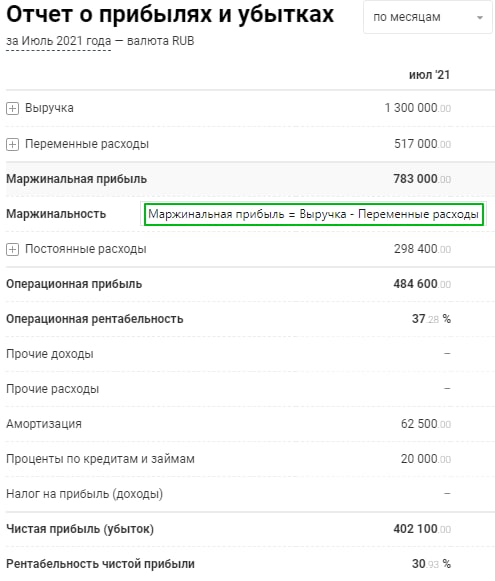This screenshot has width=495, height=581.
Task: Open the "по месяцам" period dropdown
Action: tap(428, 17)
